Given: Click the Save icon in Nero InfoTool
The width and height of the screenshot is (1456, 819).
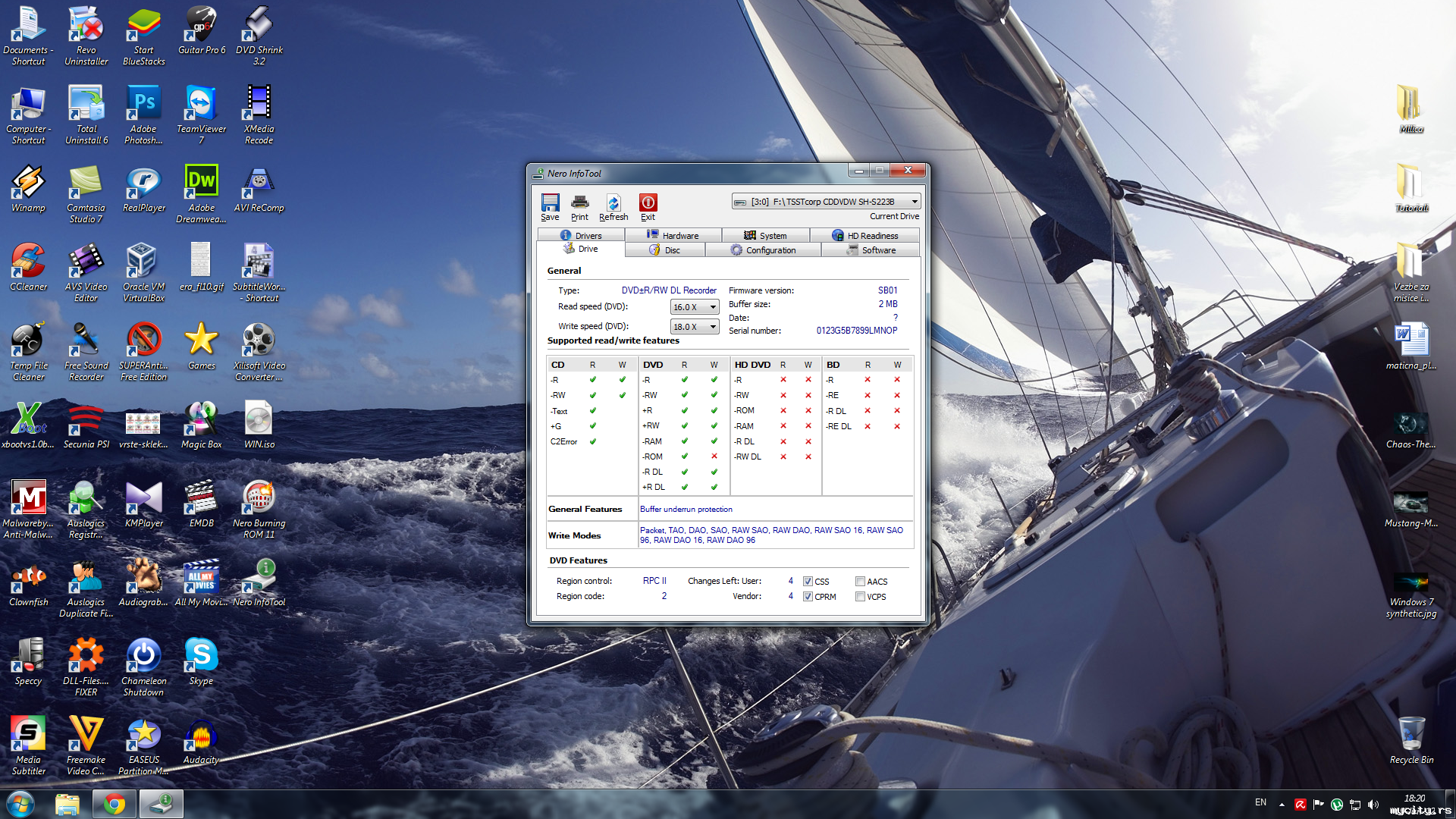Looking at the screenshot, I should [550, 203].
